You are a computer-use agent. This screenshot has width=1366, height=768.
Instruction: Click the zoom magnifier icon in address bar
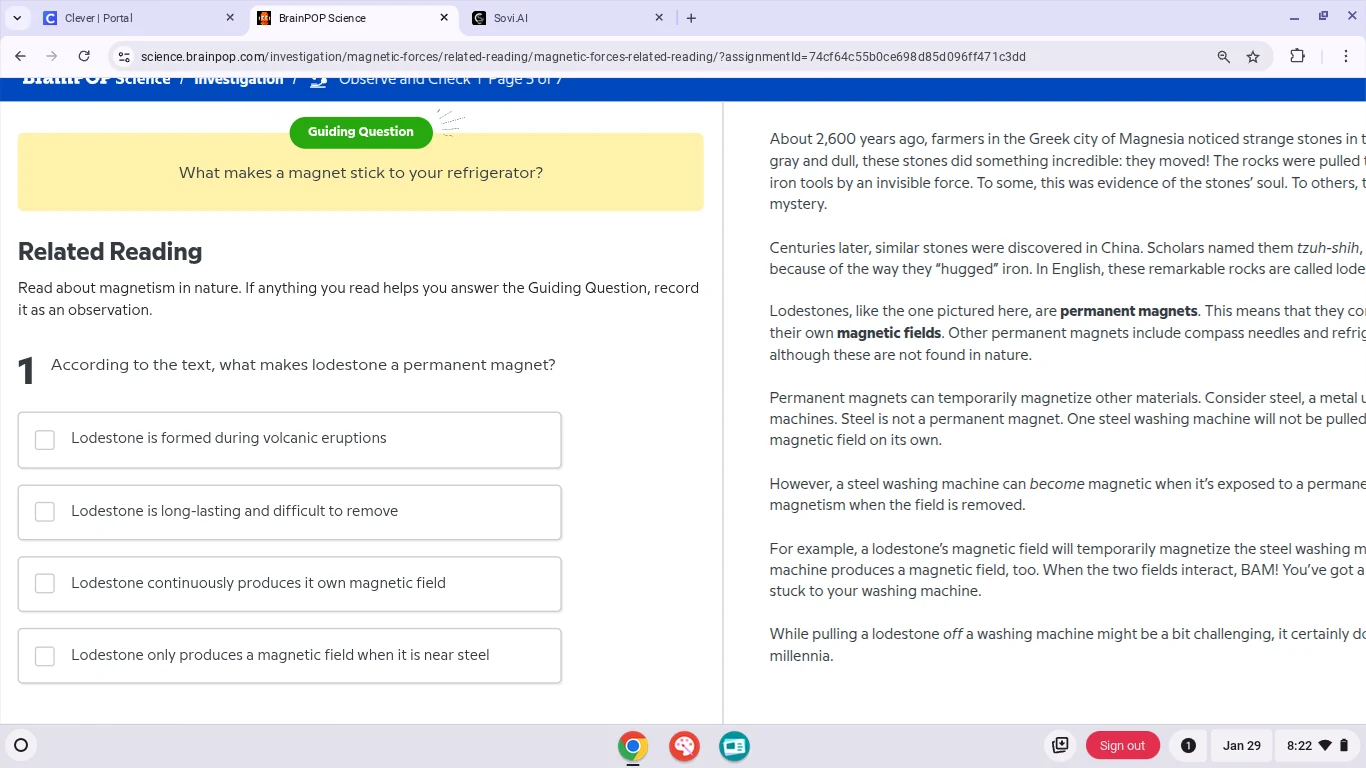point(1223,57)
